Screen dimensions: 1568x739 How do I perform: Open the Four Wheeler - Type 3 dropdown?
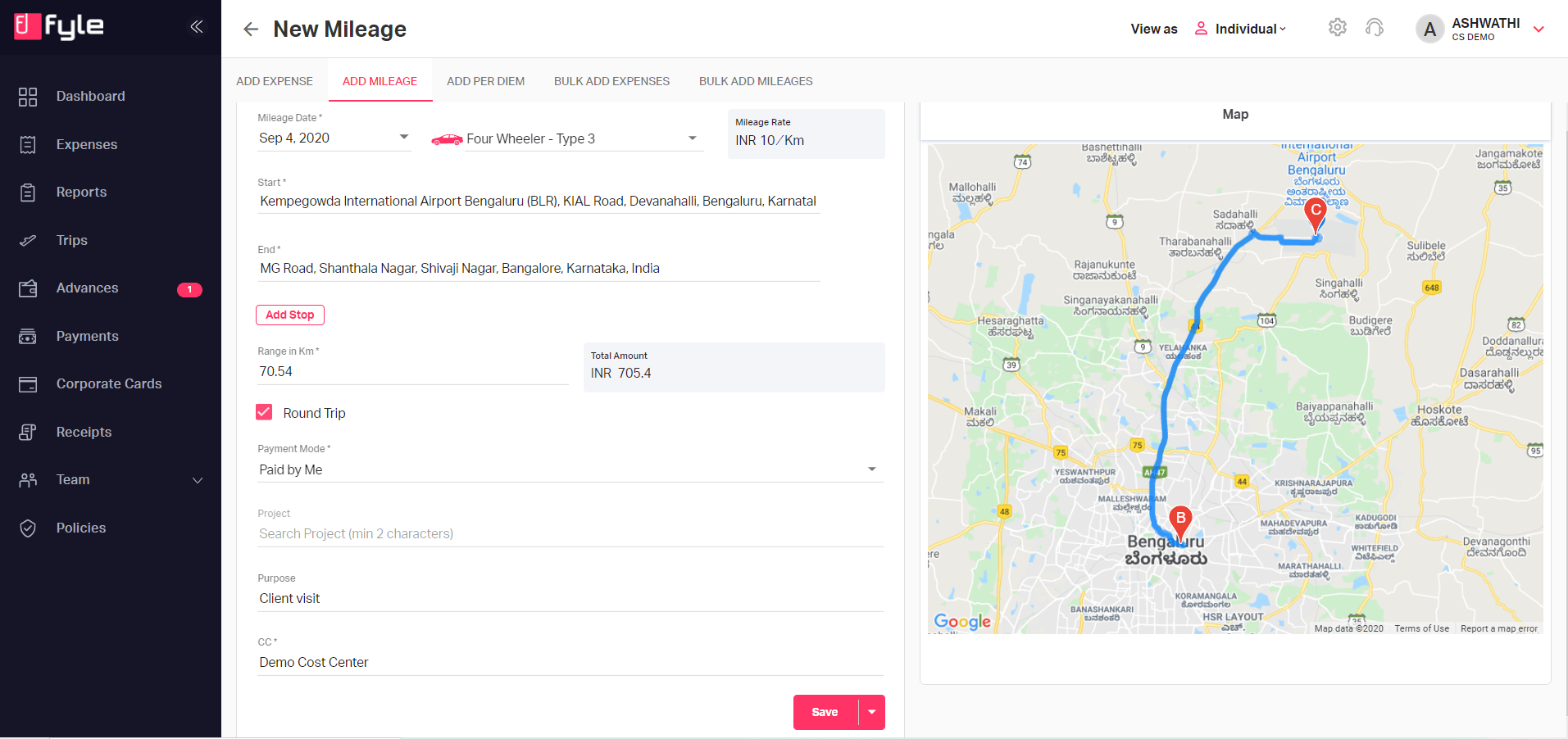tap(693, 138)
